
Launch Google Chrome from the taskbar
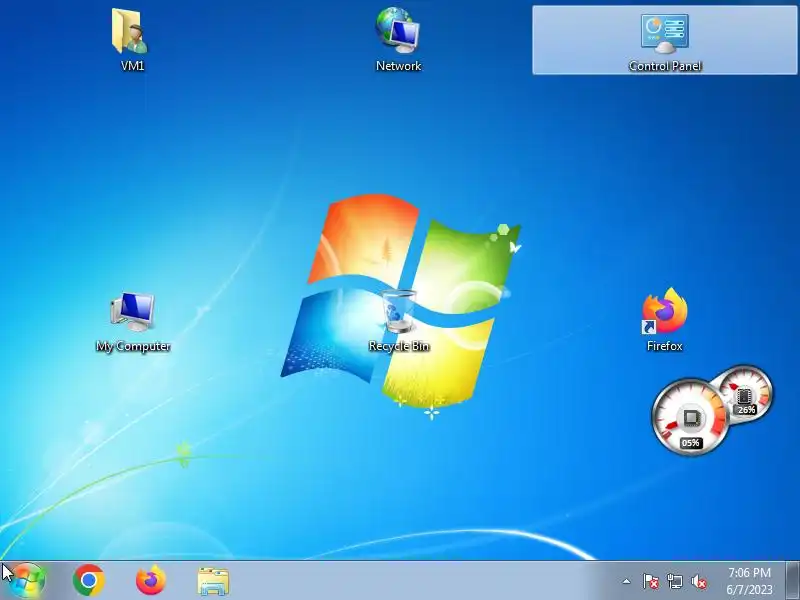(89, 580)
